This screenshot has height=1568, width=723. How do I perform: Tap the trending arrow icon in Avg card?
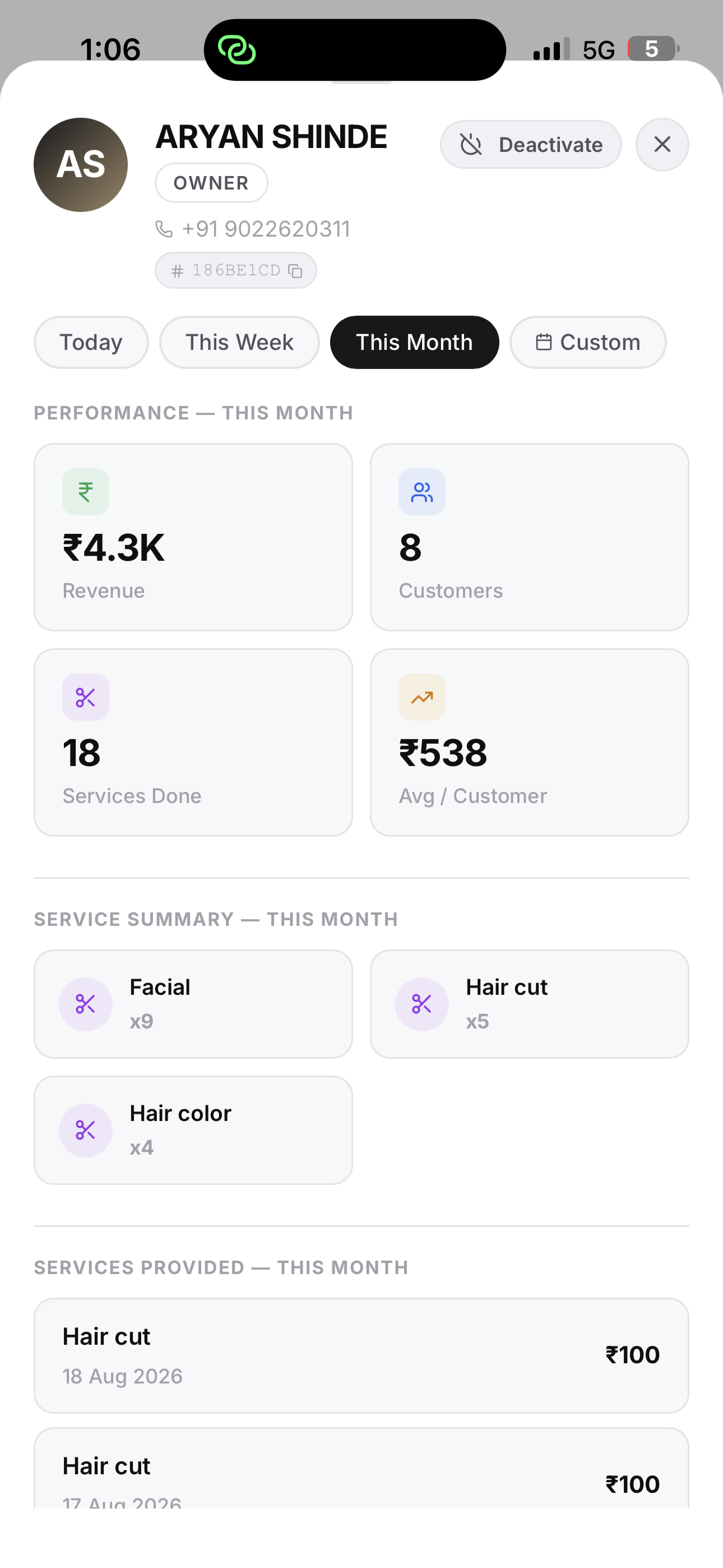tap(421, 697)
